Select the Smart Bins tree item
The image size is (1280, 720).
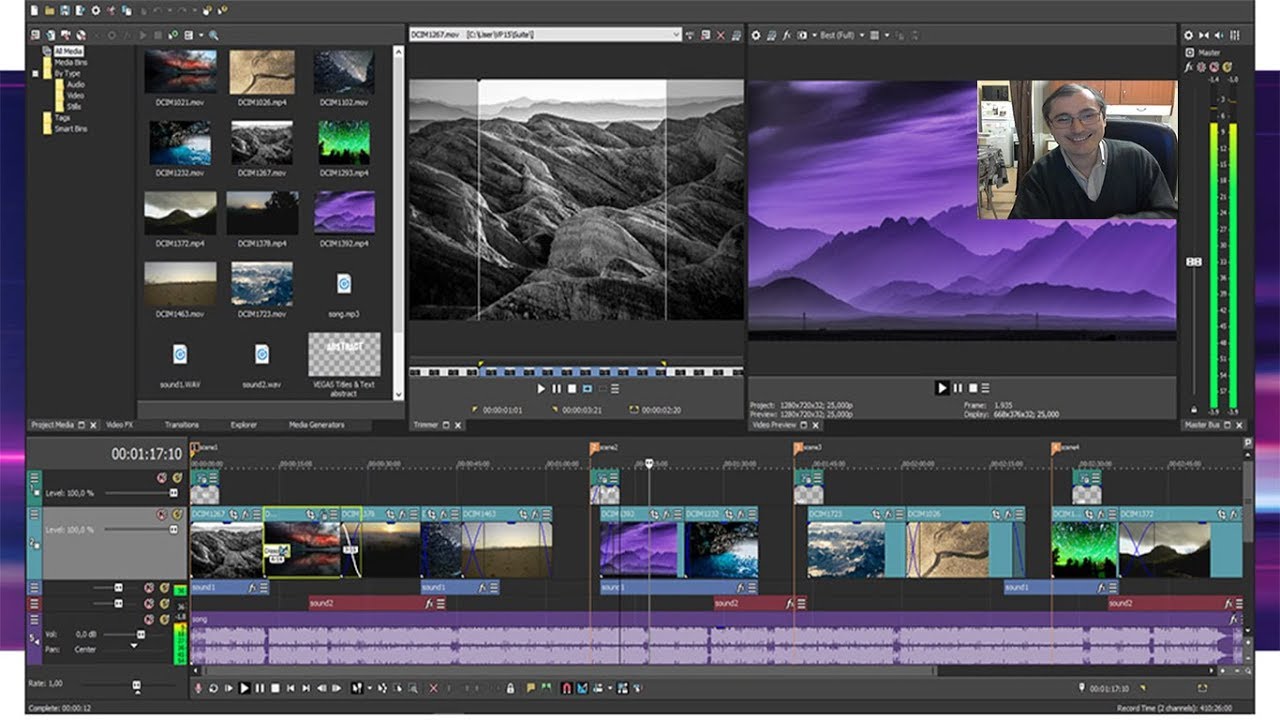click(70, 129)
